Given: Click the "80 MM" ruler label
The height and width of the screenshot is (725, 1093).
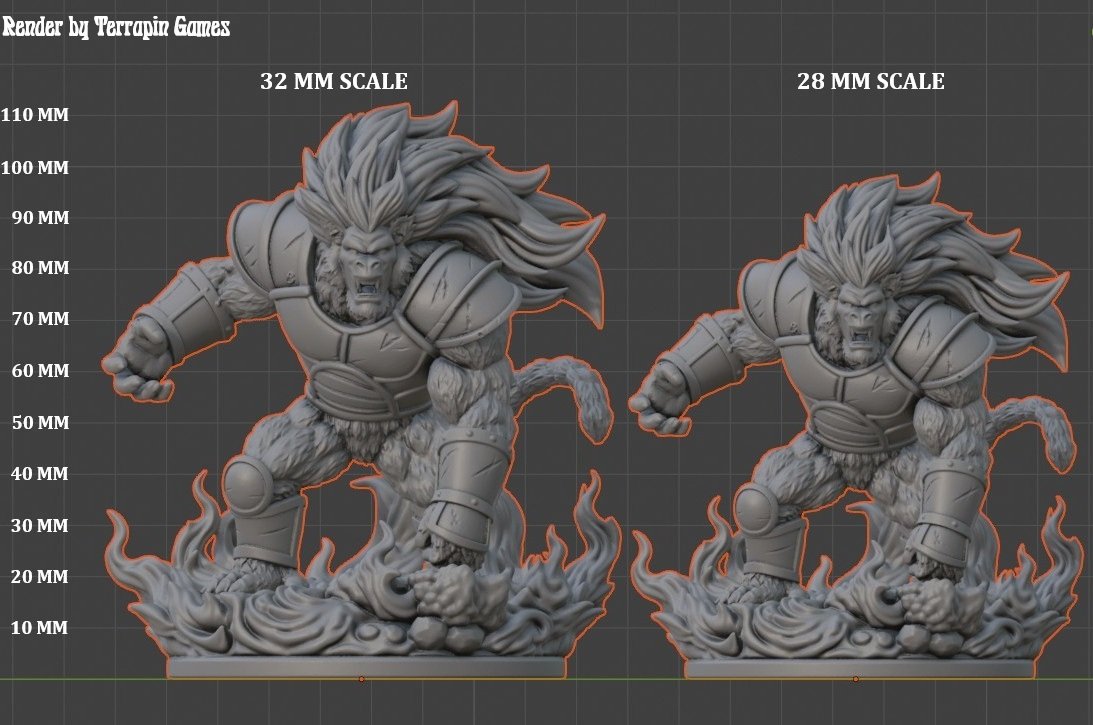Looking at the screenshot, I should pos(40,268).
